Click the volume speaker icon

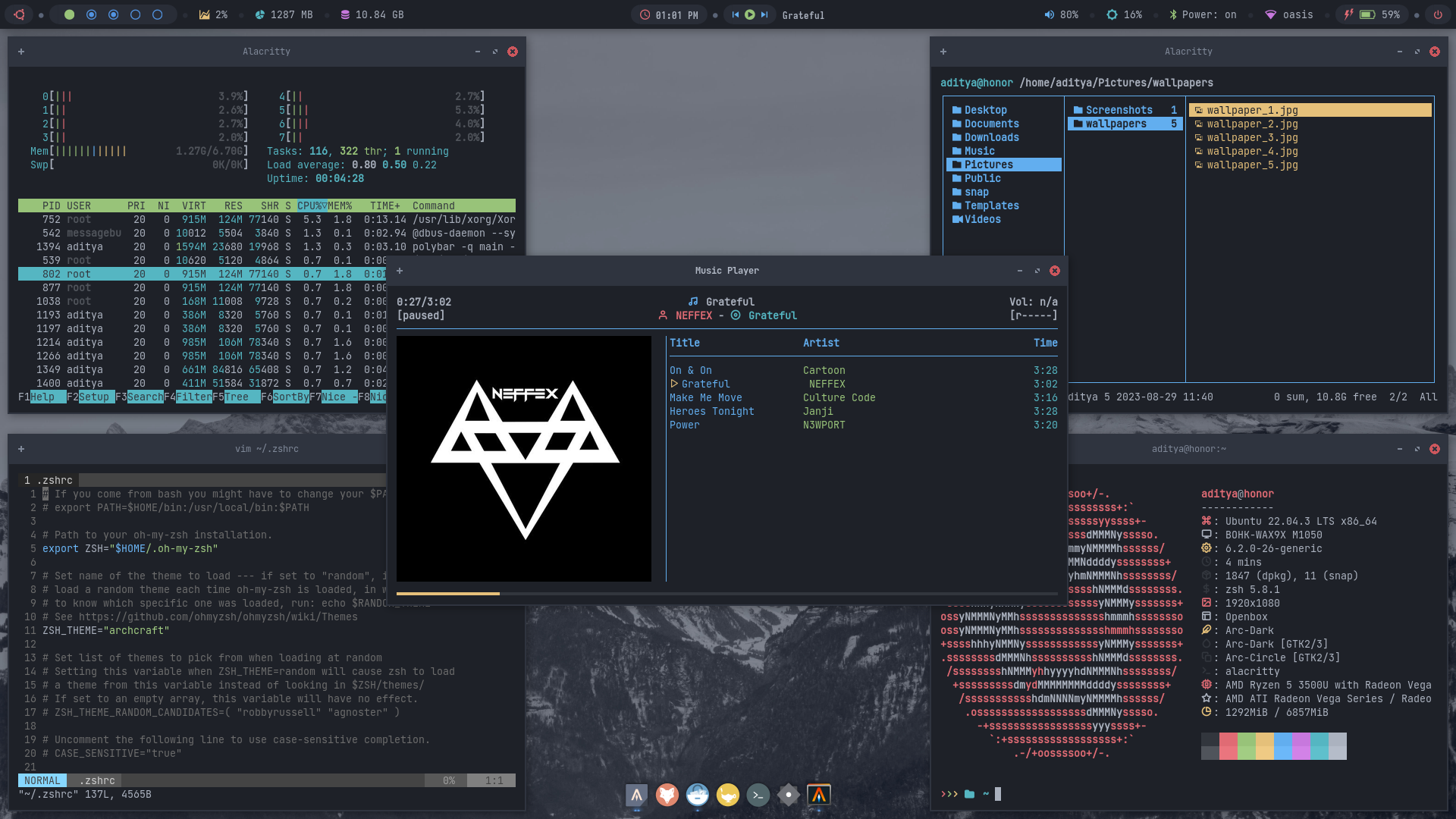1049,14
